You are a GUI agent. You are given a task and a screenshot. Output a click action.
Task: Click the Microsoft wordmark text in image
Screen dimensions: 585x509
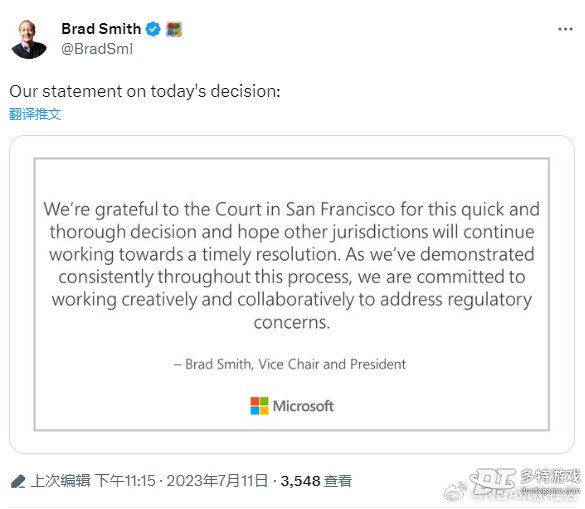click(x=303, y=406)
